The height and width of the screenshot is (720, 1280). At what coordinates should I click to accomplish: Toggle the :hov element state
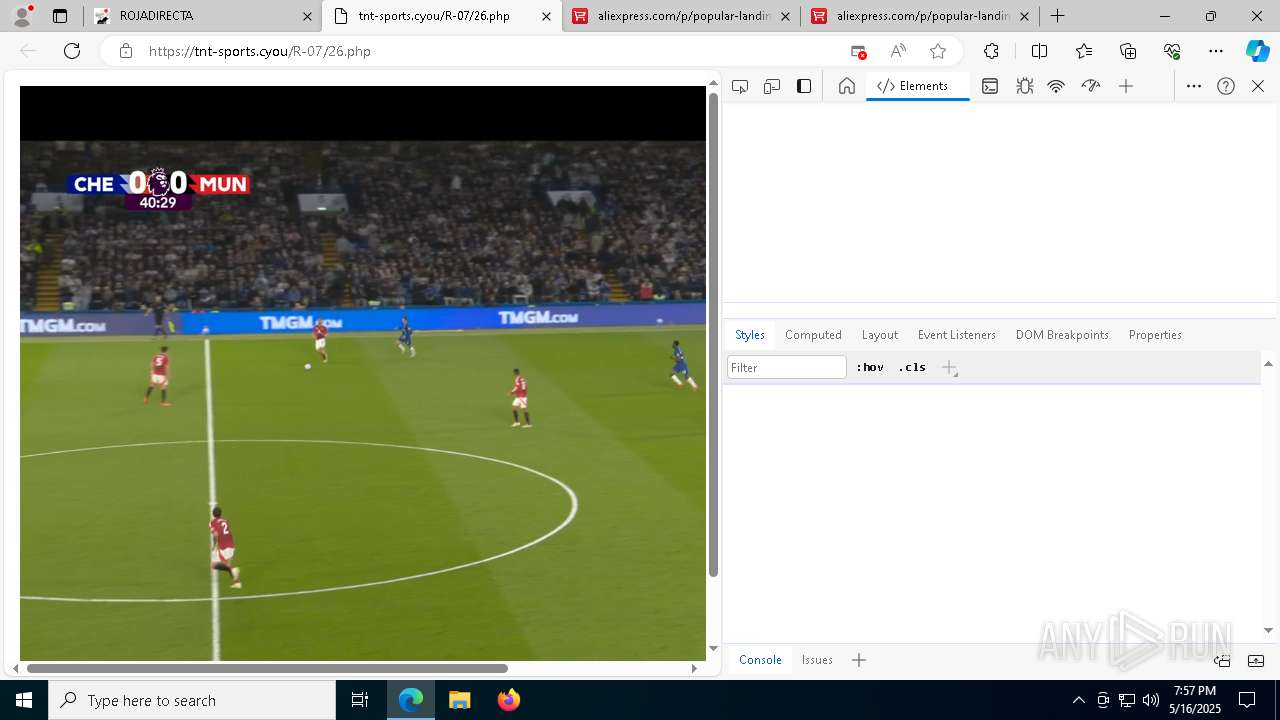(x=870, y=367)
